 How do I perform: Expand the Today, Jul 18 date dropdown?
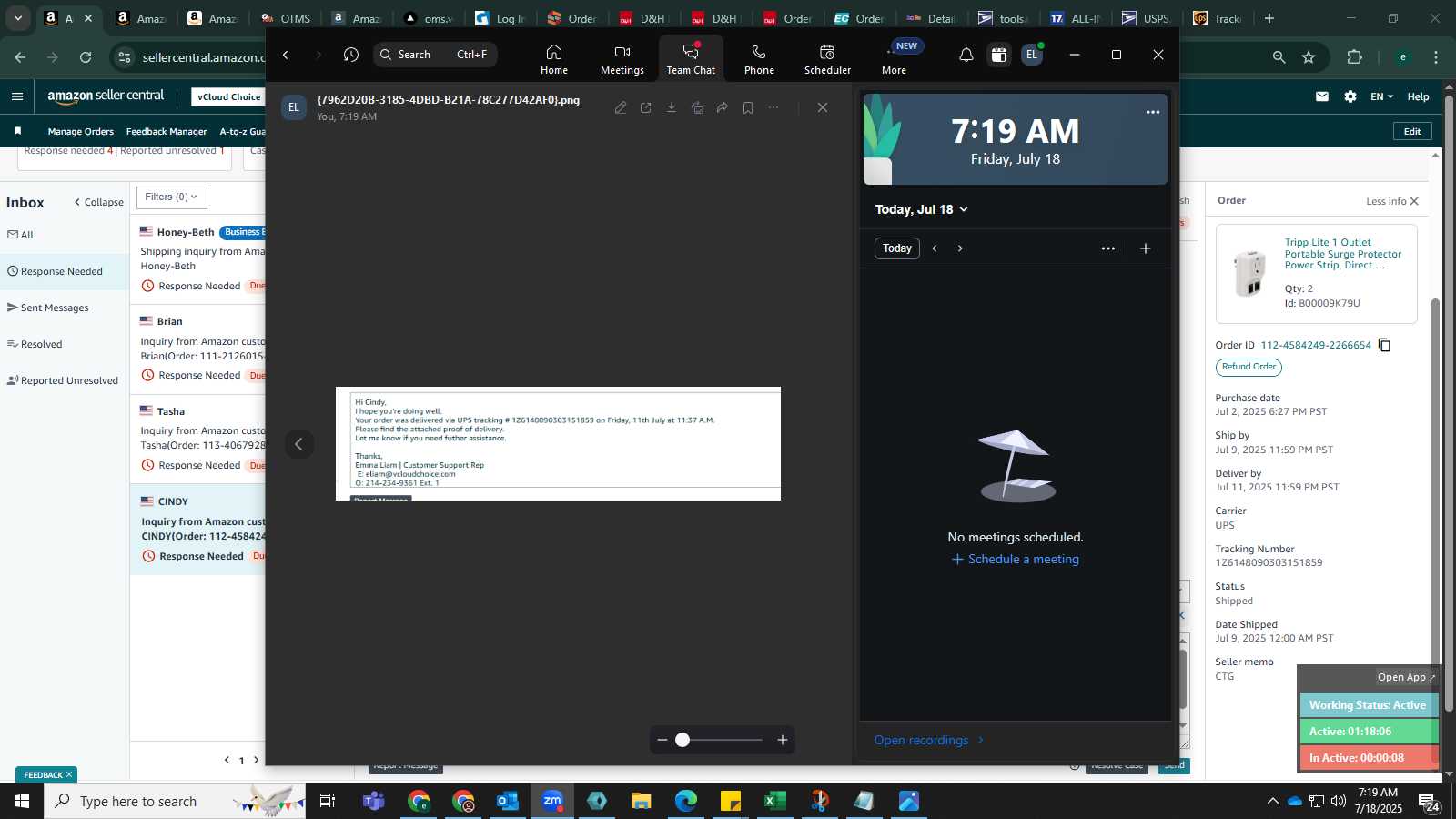[921, 209]
